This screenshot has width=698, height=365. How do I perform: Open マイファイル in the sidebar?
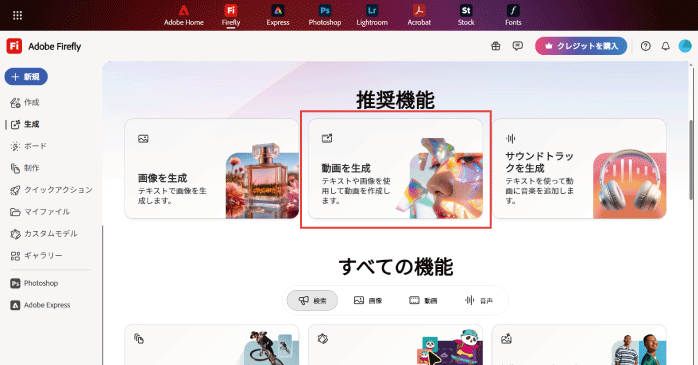(40, 211)
